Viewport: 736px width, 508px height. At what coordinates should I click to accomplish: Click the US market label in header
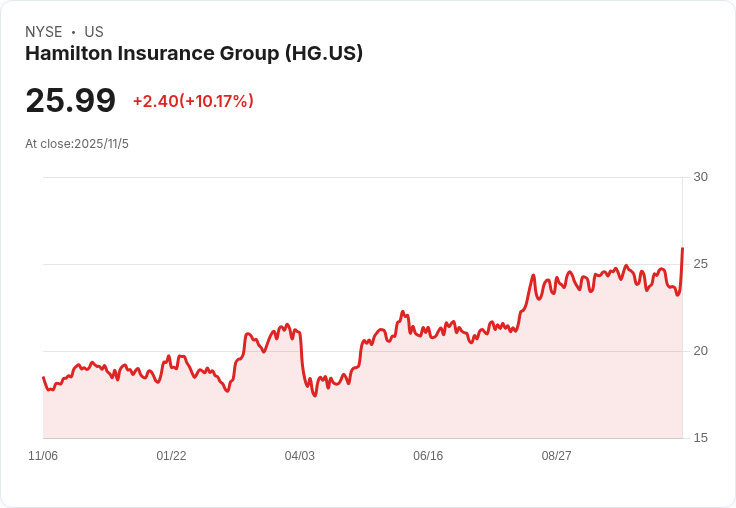click(94, 32)
